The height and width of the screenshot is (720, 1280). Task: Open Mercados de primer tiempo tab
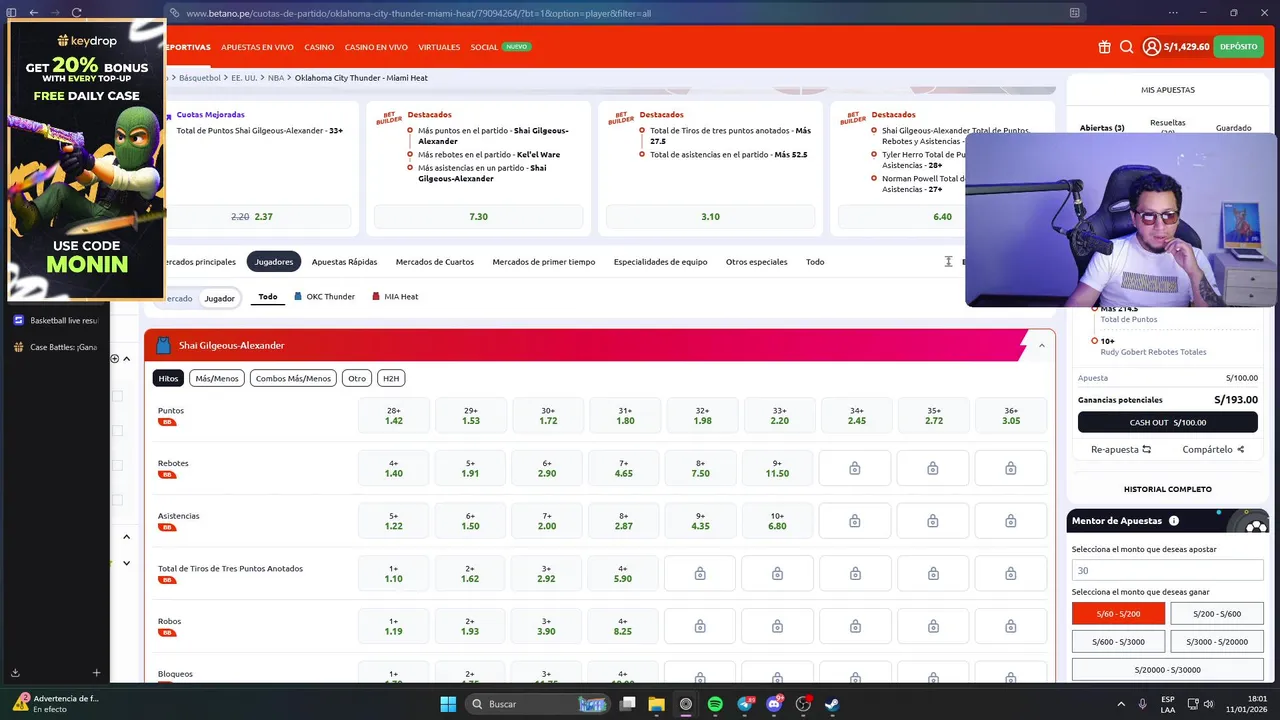click(543, 262)
